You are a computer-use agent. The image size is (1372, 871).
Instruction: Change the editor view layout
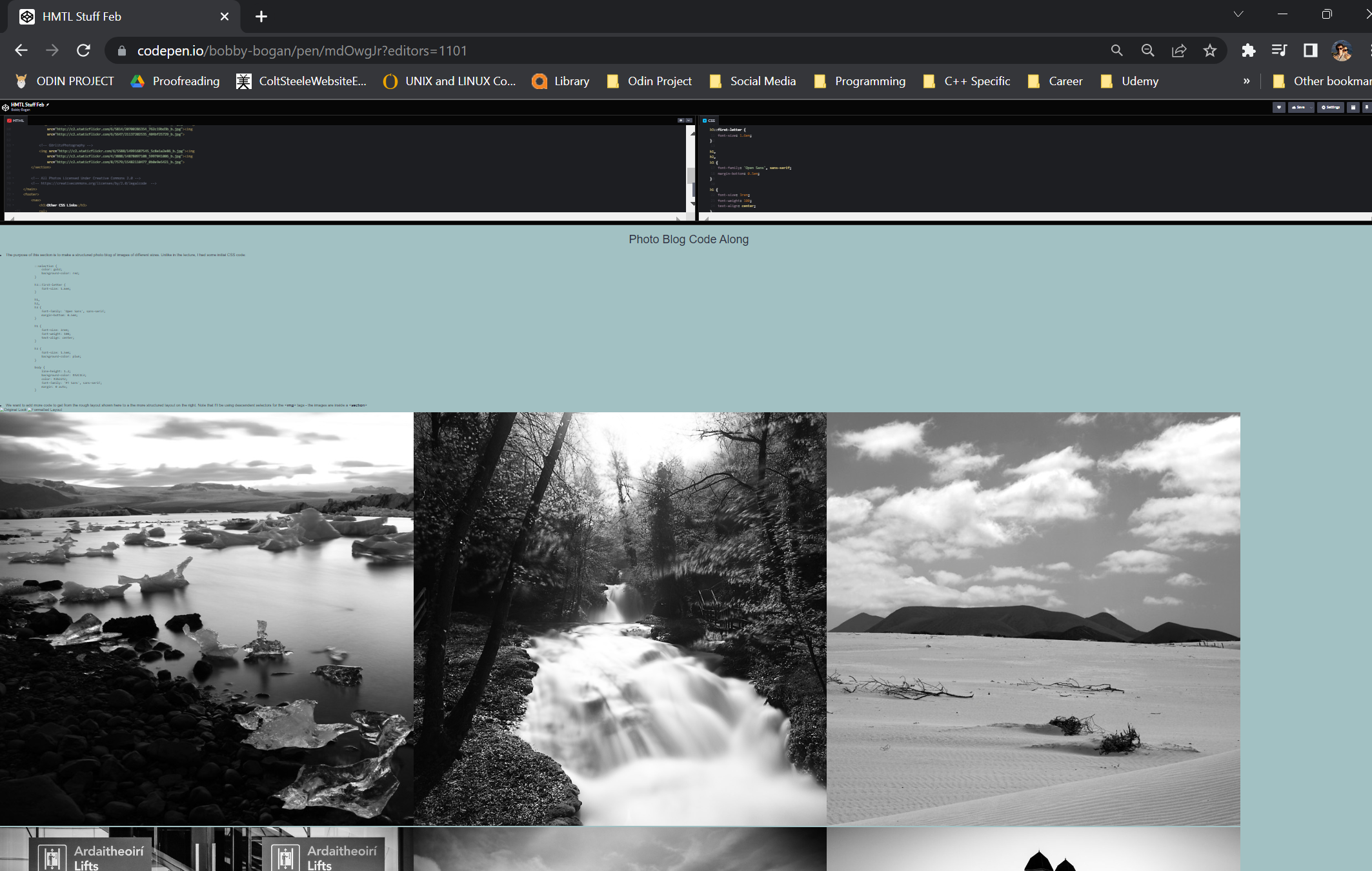[x=1353, y=107]
